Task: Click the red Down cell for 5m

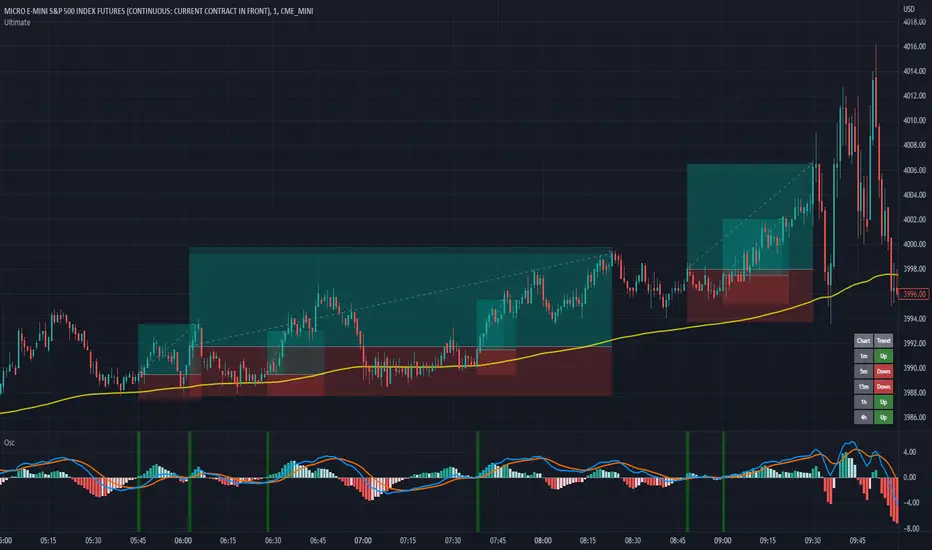Action: [x=883, y=371]
